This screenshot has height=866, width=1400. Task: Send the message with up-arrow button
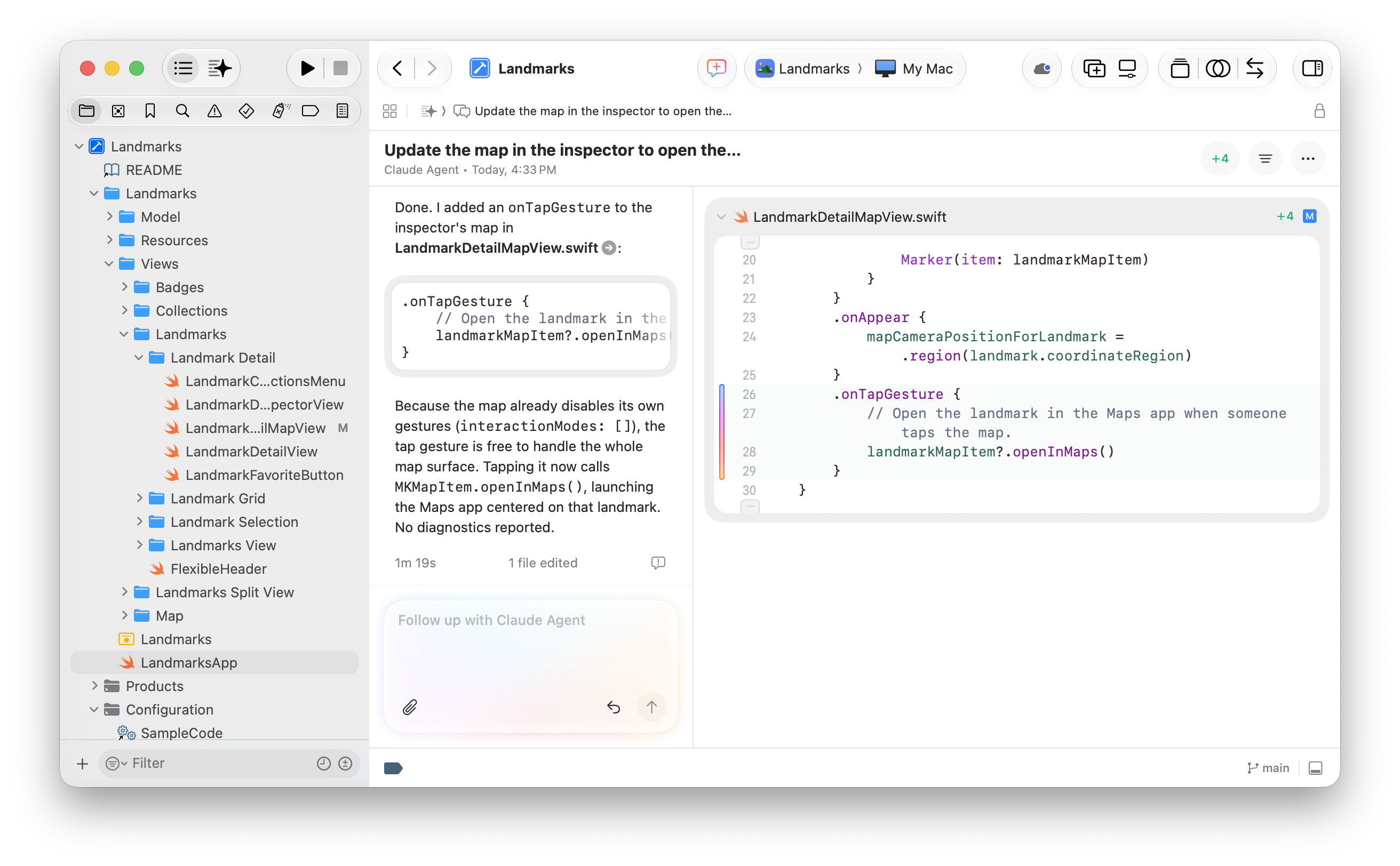pos(651,707)
